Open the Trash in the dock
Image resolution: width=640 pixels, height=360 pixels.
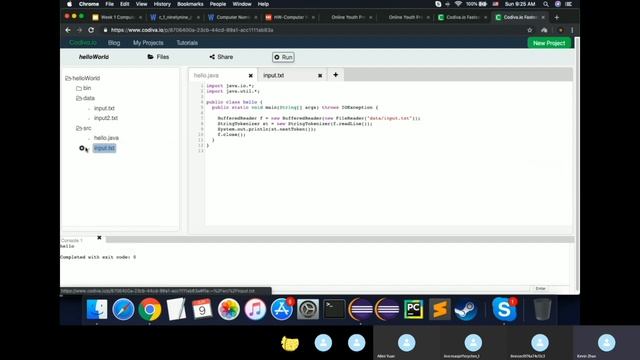click(542, 309)
